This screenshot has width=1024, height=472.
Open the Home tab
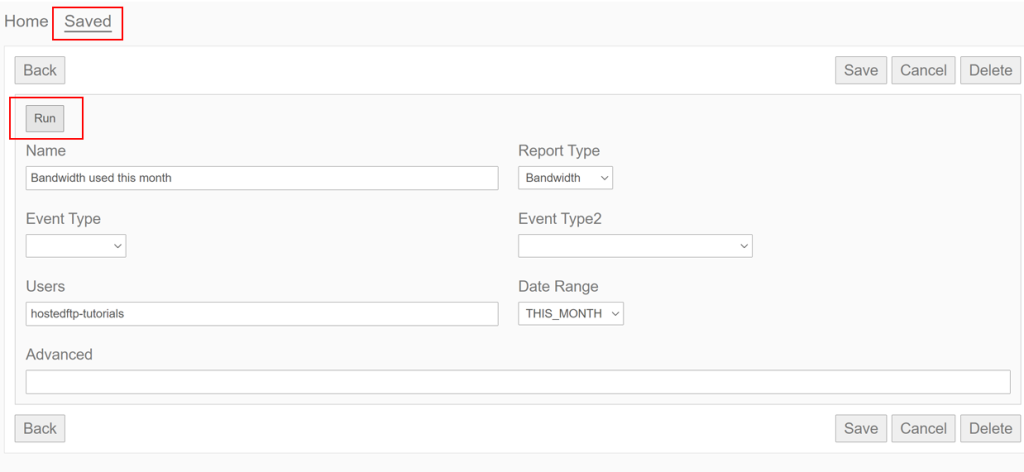point(26,21)
